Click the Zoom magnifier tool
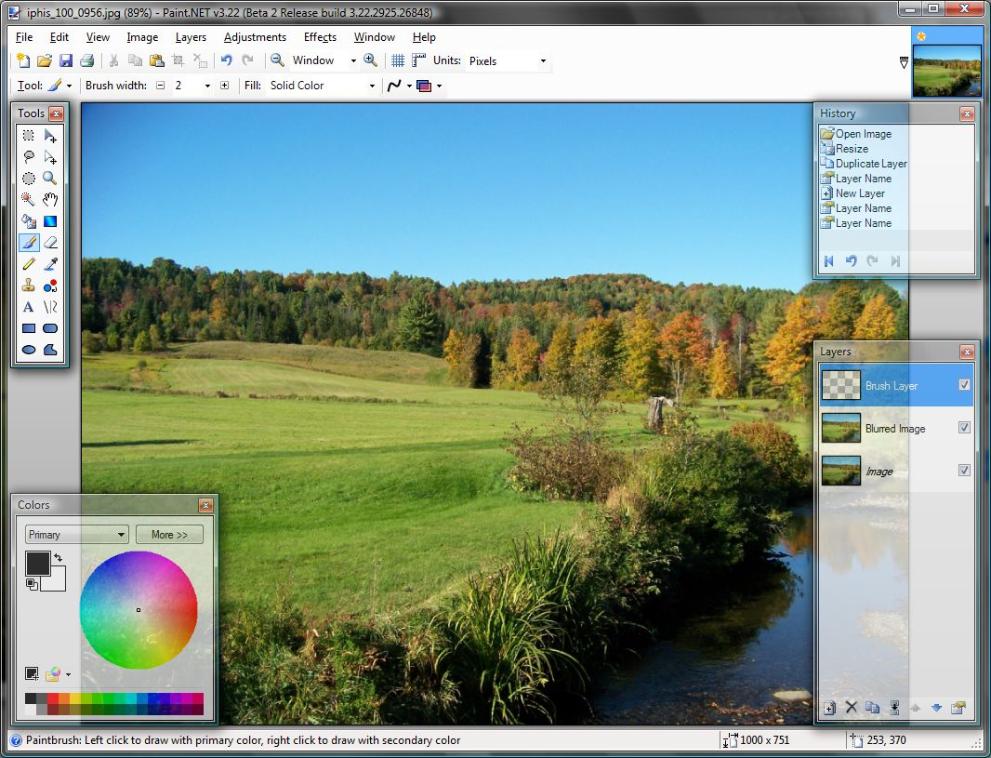Image resolution: width=991 pixels, height=758 pixels. [50, 178]
